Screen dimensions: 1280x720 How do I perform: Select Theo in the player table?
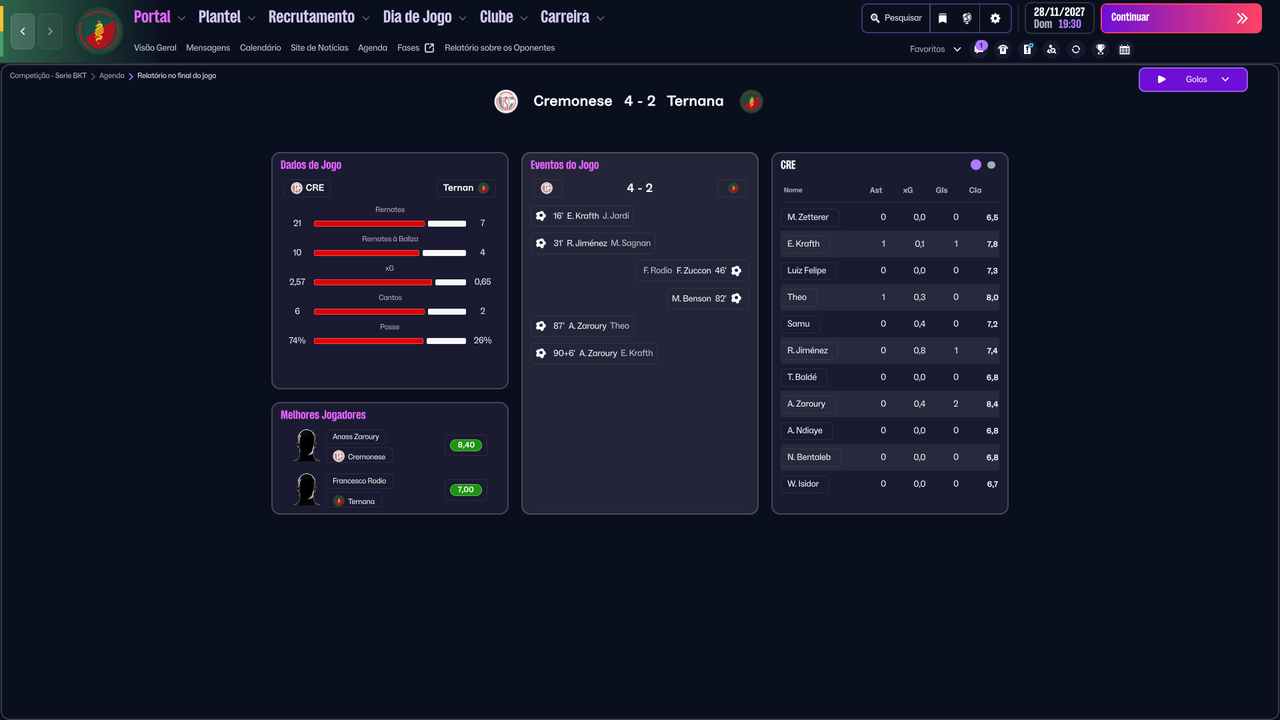click(797, 297)
